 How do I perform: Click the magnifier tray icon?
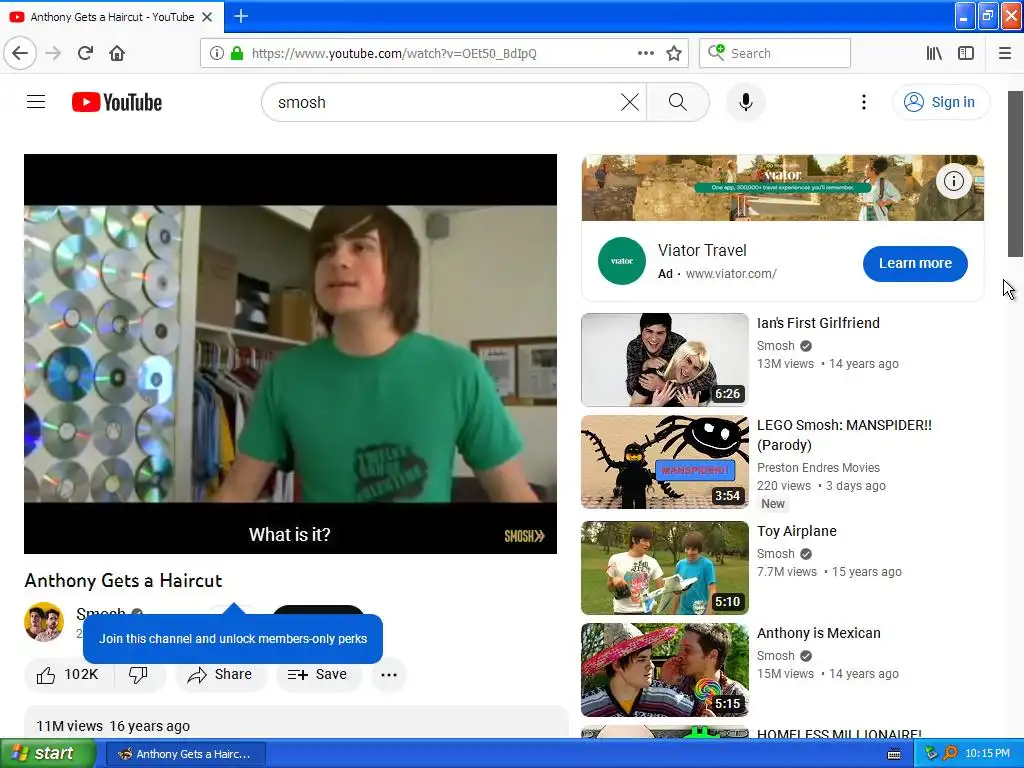tap(950, 754)
